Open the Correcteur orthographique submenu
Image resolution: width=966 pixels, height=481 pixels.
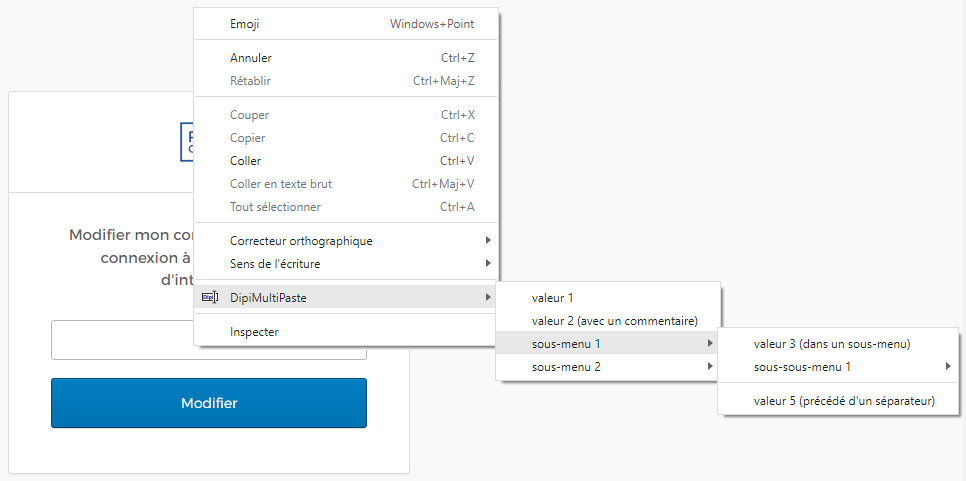346,241
